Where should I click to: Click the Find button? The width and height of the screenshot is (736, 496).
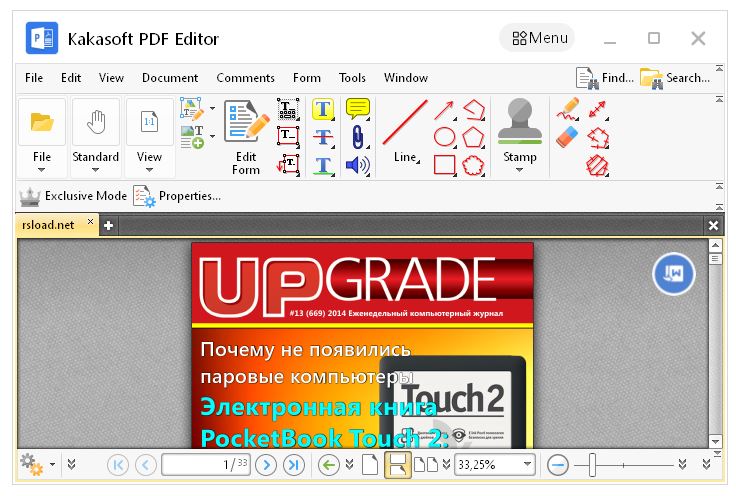click(605, 78)
